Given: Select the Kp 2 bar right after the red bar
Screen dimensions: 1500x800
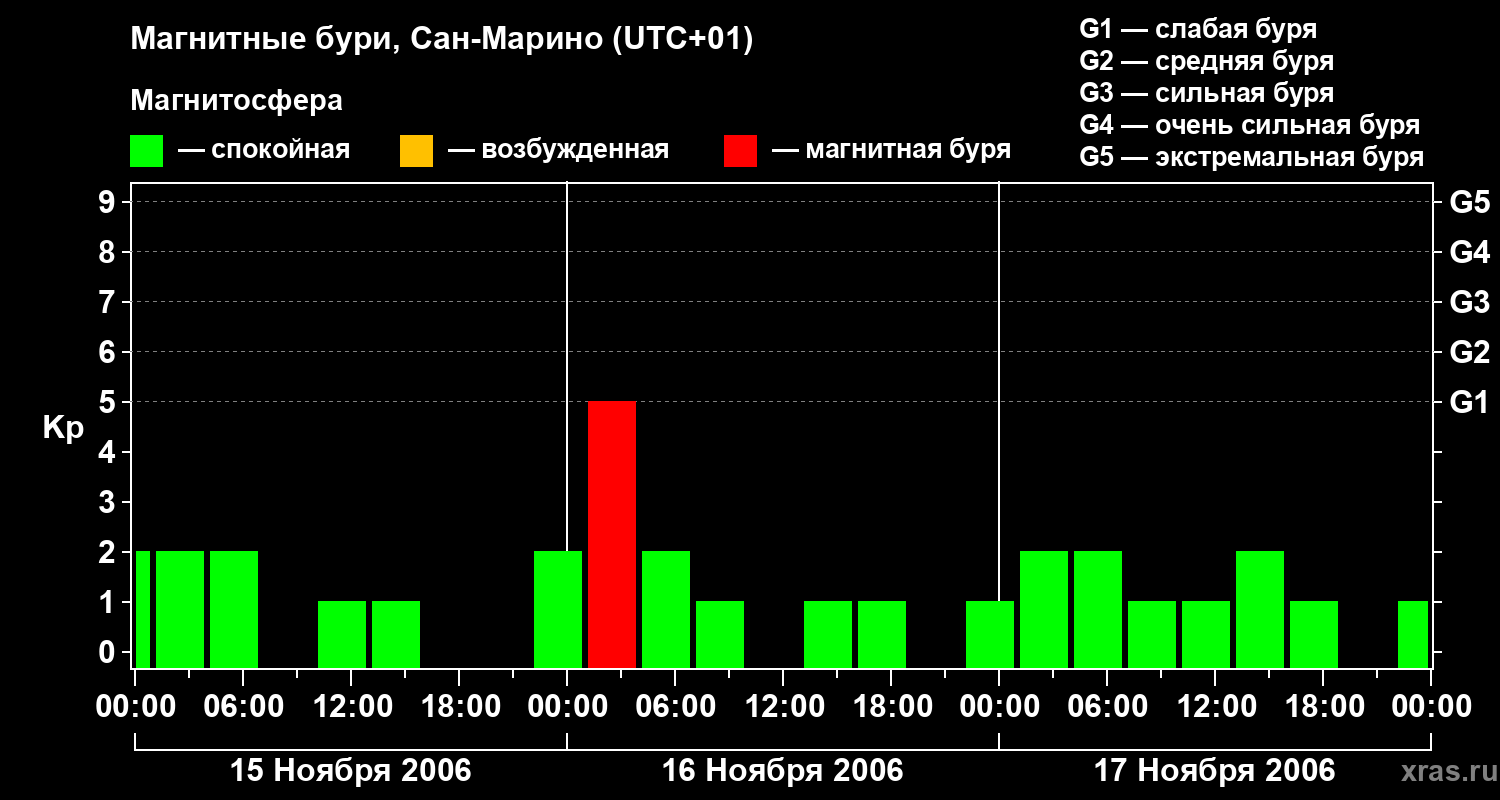Looking at the screenshot, I should coord(666,610).
